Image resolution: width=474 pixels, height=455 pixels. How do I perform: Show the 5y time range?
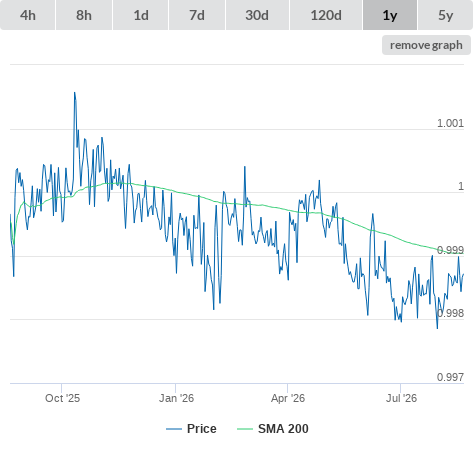[x=445, y=15]
